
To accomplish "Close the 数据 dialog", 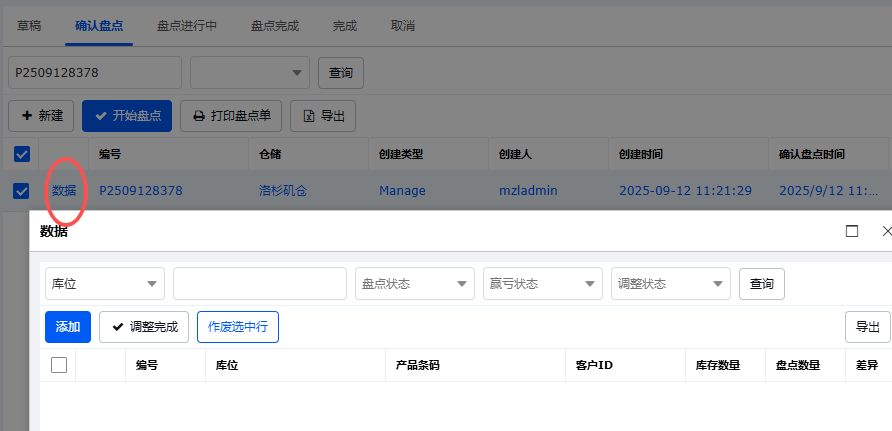I will [885, 231].
